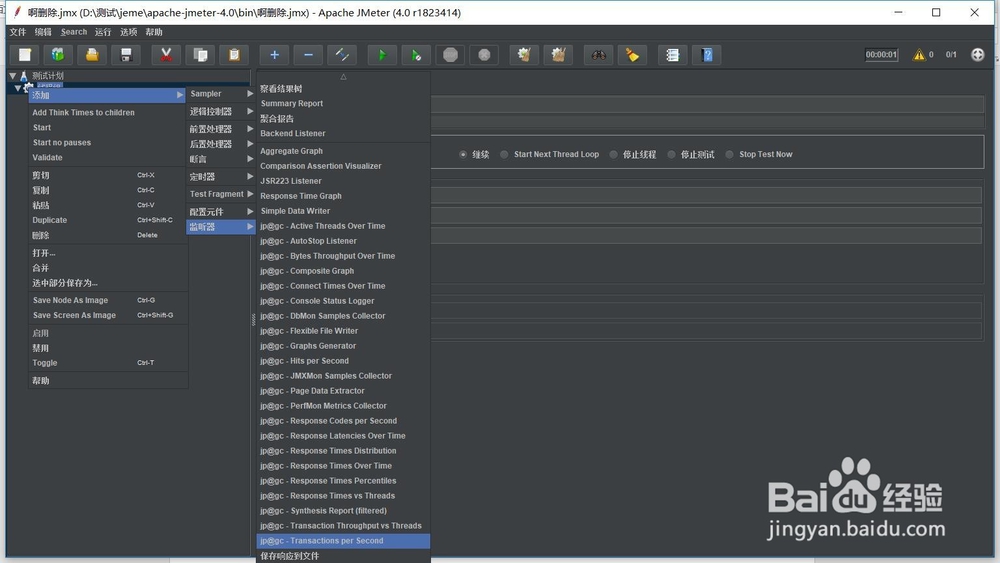The width and height of the screenshot is (1000, 563).
Task: Click the Stop test toolbar icon
Action: tap(450, 55)
